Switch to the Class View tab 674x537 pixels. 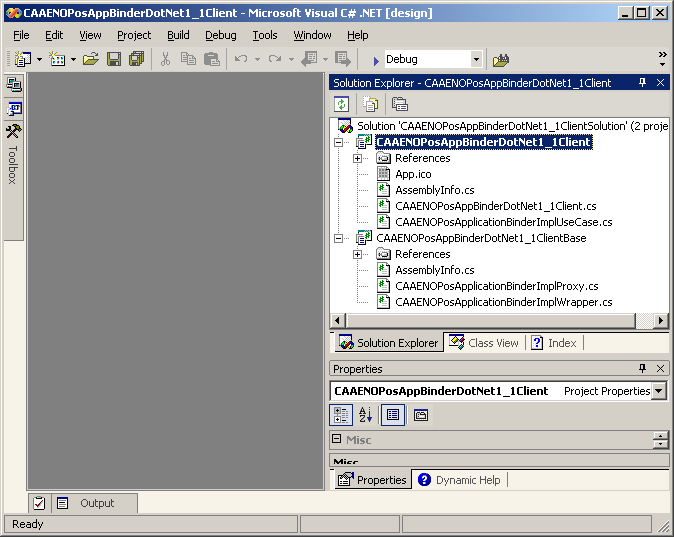pos(485,343)
